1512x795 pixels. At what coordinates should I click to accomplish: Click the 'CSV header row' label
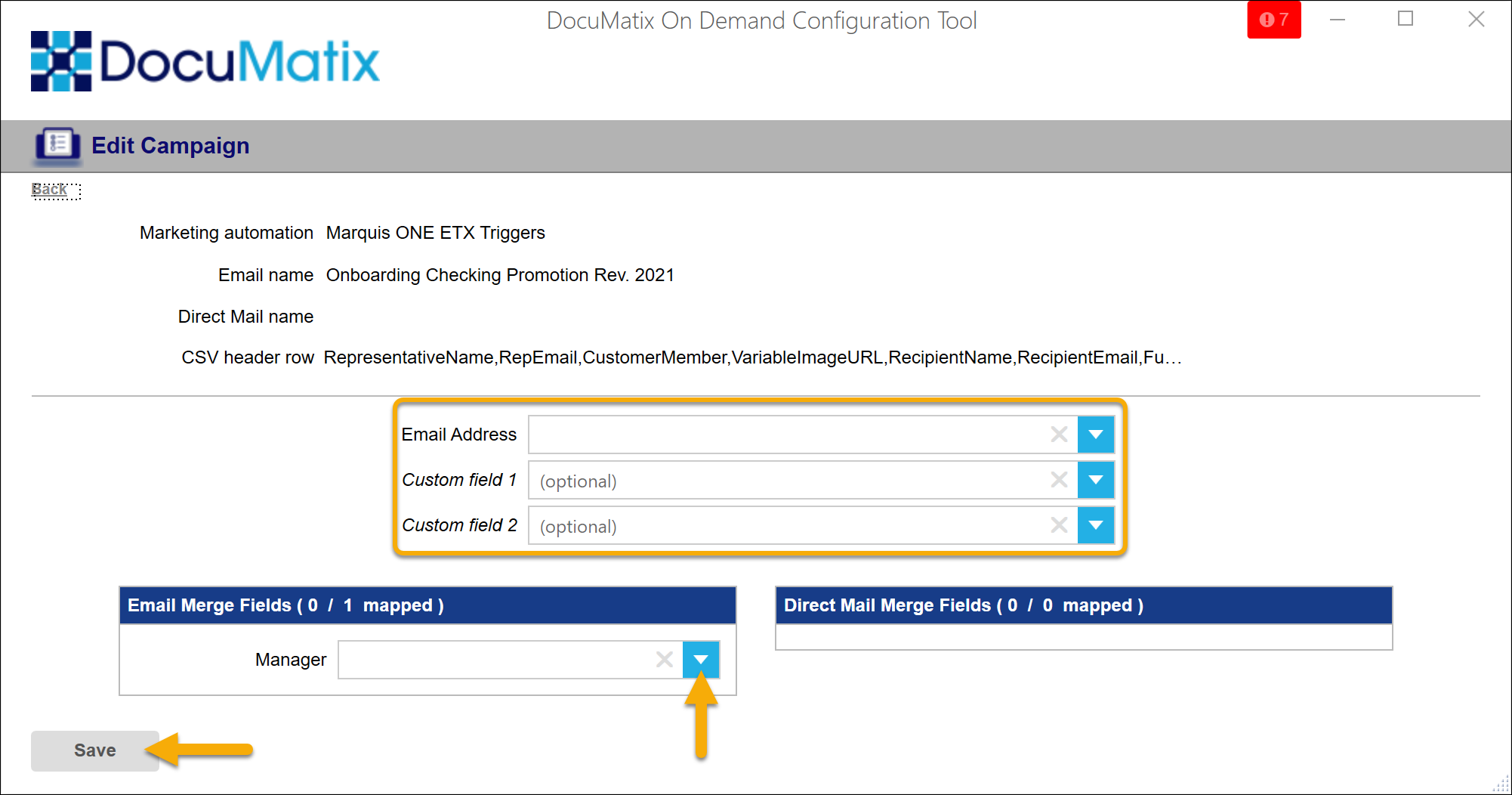(x=248, y=357)
